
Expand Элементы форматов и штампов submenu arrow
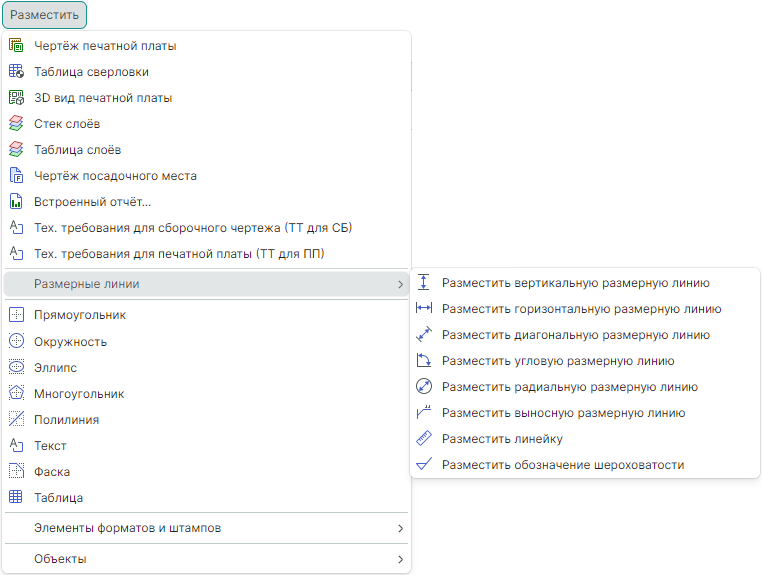(x=400, y=528)
